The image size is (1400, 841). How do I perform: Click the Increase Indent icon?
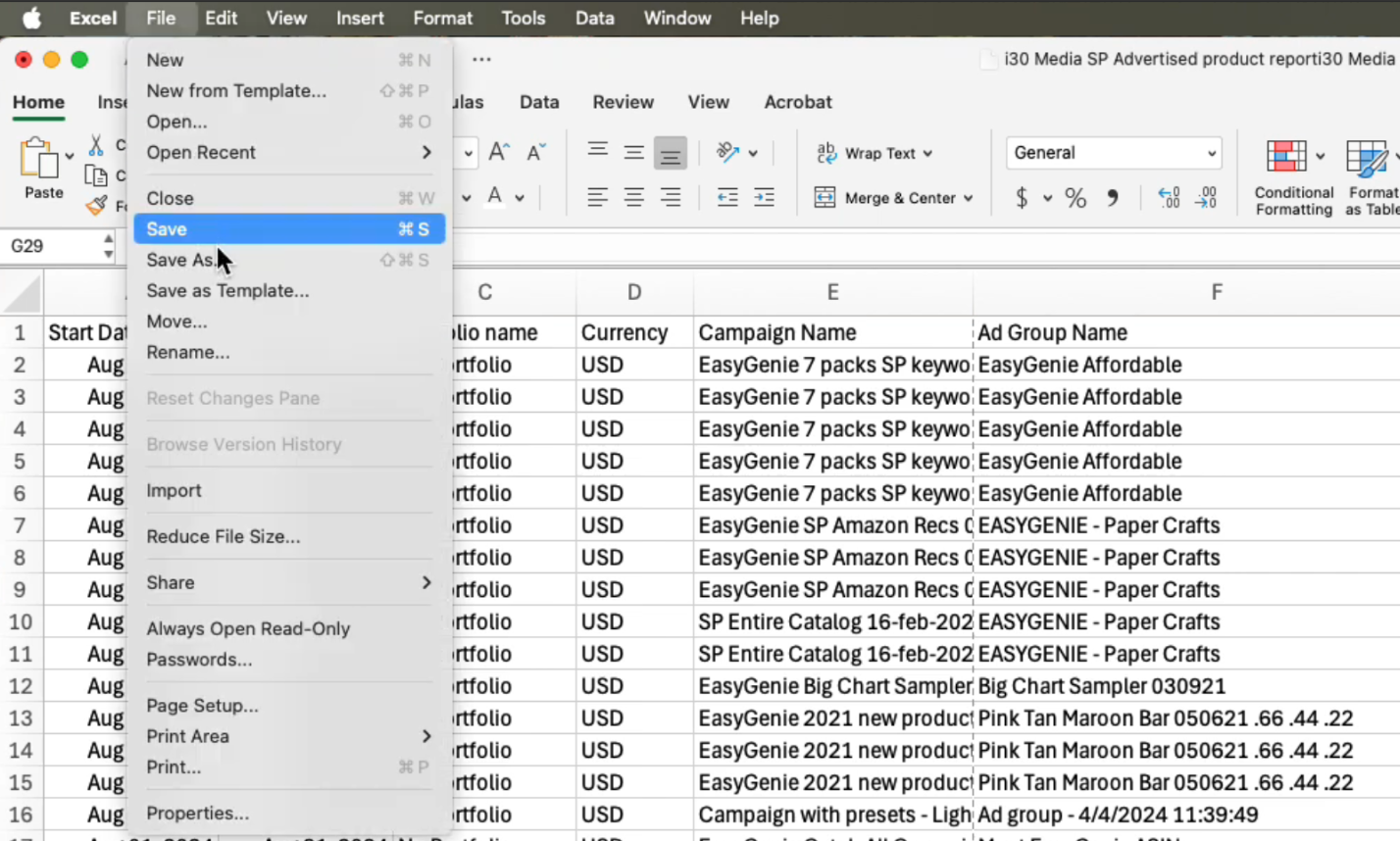764,197
